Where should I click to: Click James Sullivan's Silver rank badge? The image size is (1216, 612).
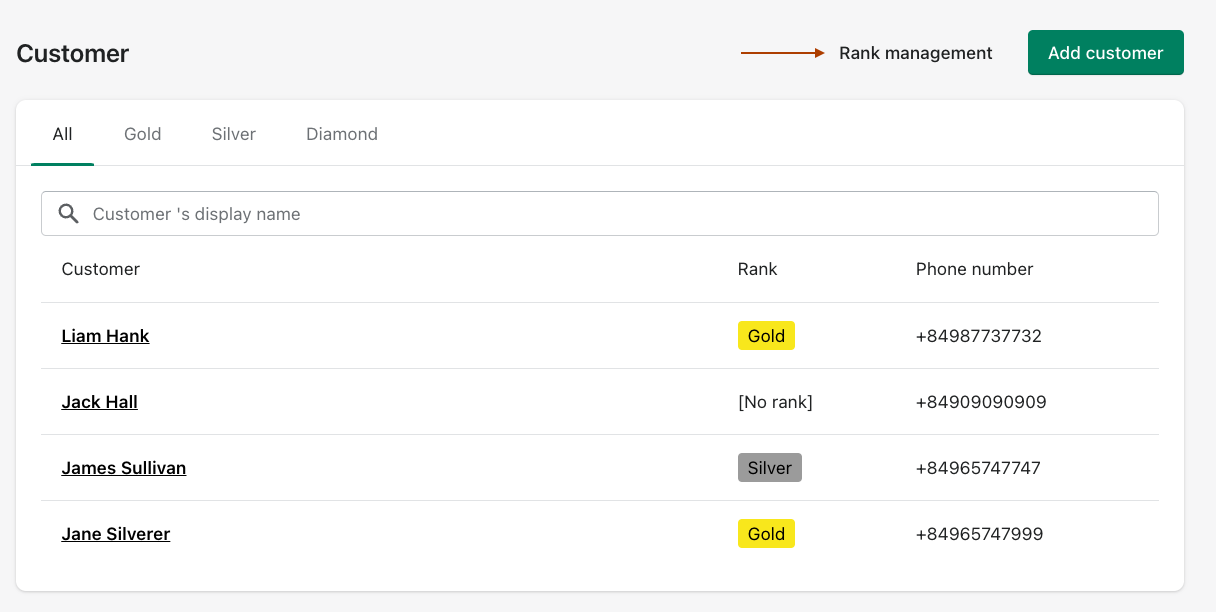(769, 468)
